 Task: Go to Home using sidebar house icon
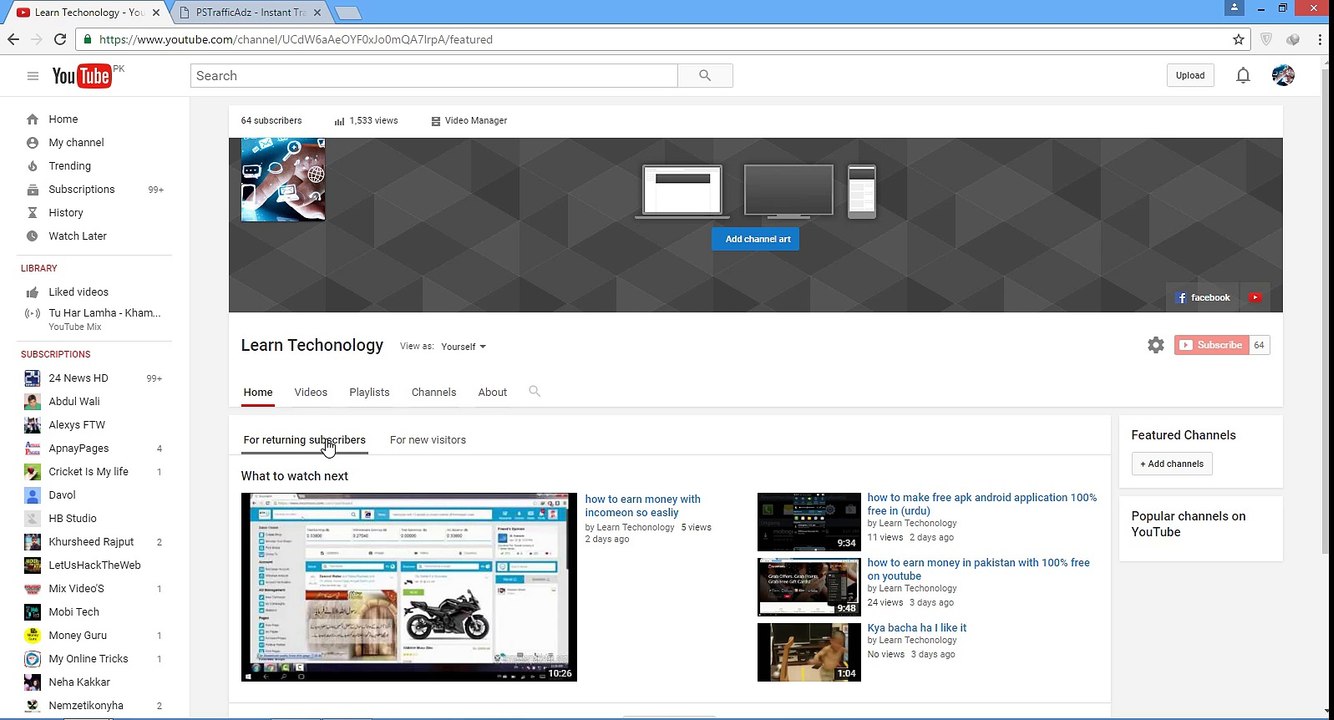tap(33, 119)
